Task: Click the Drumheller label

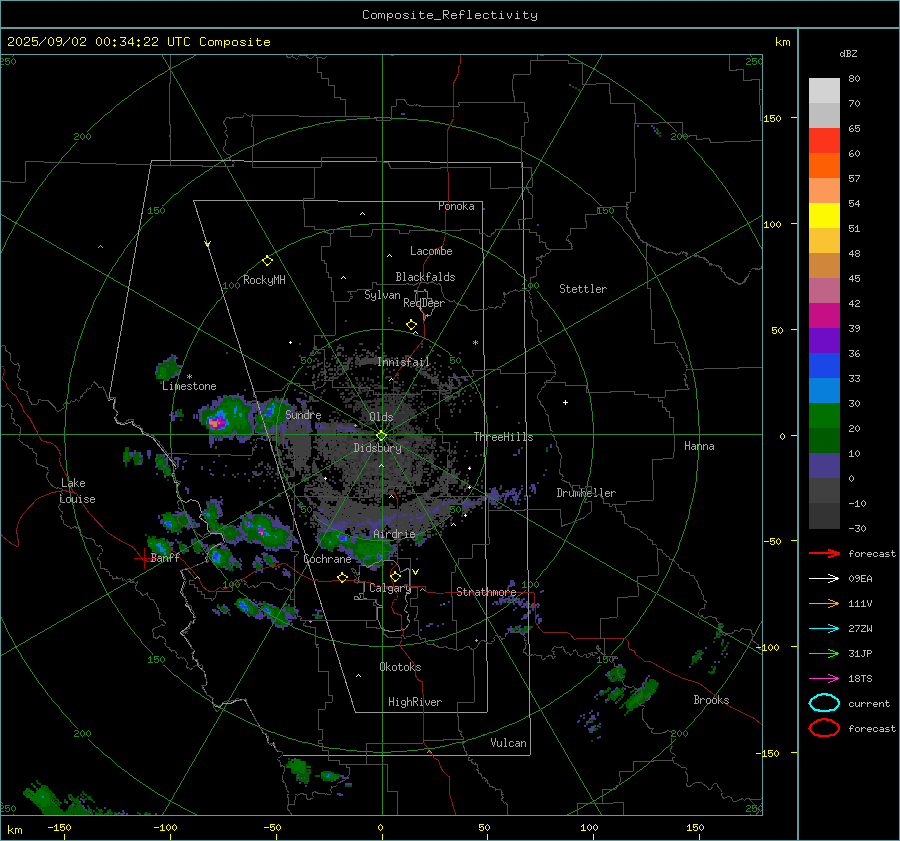Action: 586,493
